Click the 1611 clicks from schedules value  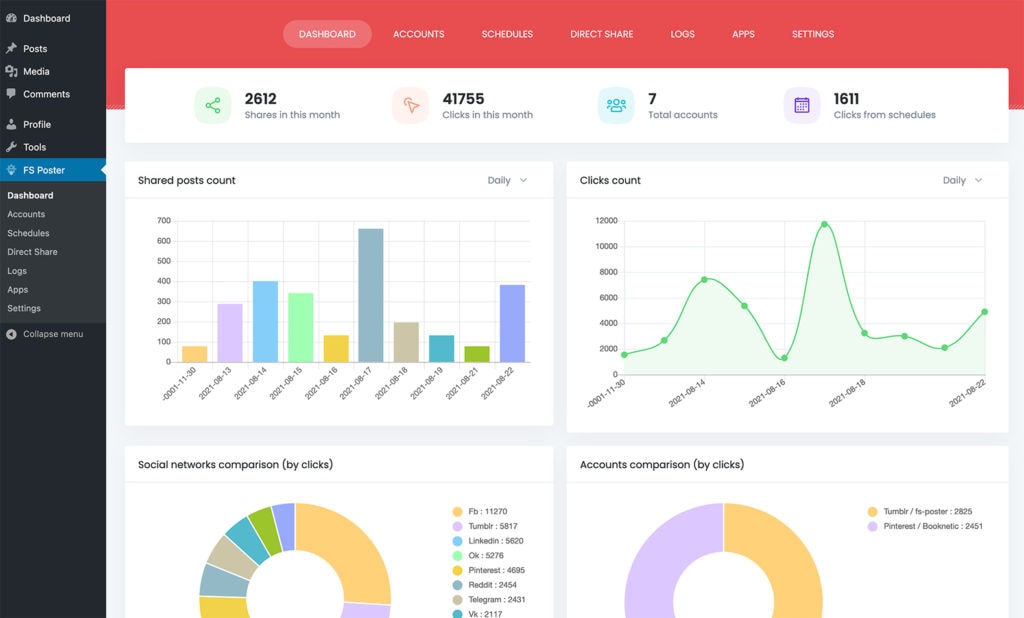[x=846, y=99]
